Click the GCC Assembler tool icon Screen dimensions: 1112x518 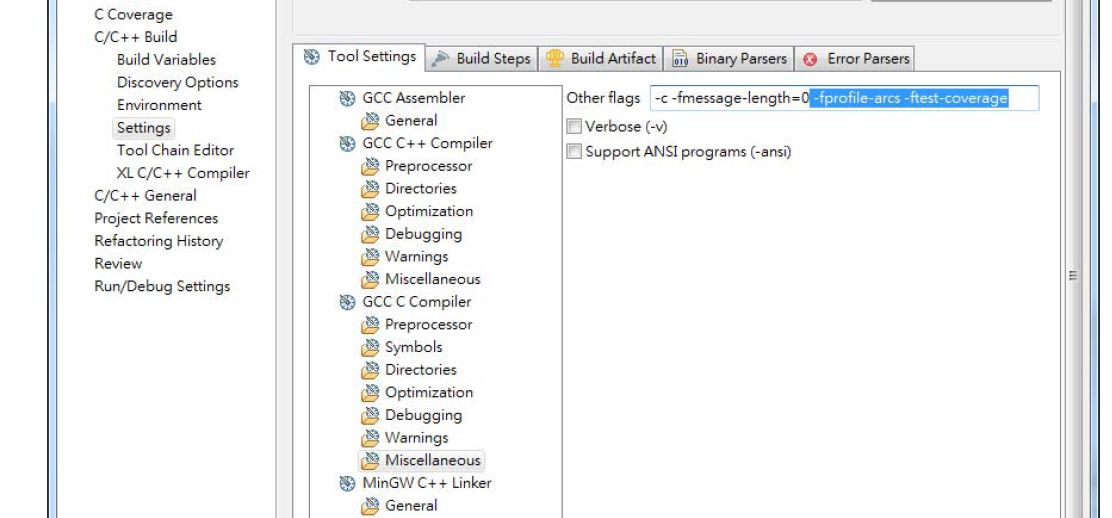pos(347,98)
